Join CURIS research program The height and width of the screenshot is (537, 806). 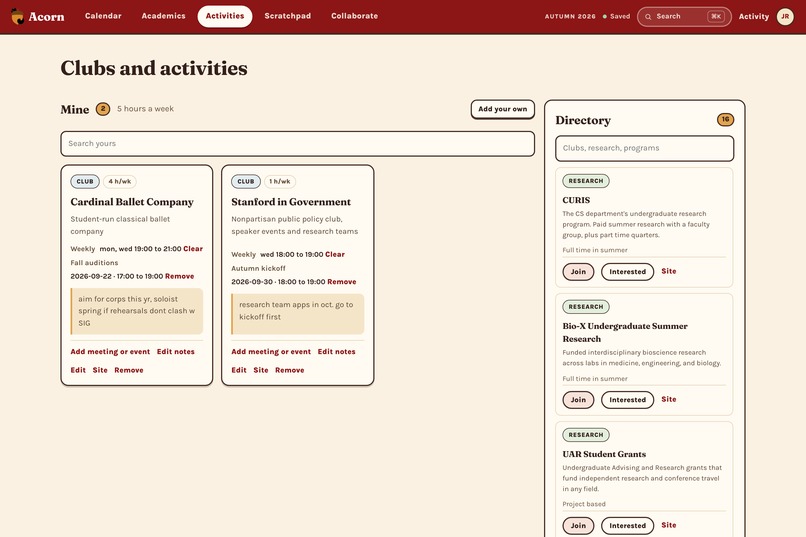(x=578, y=271)
